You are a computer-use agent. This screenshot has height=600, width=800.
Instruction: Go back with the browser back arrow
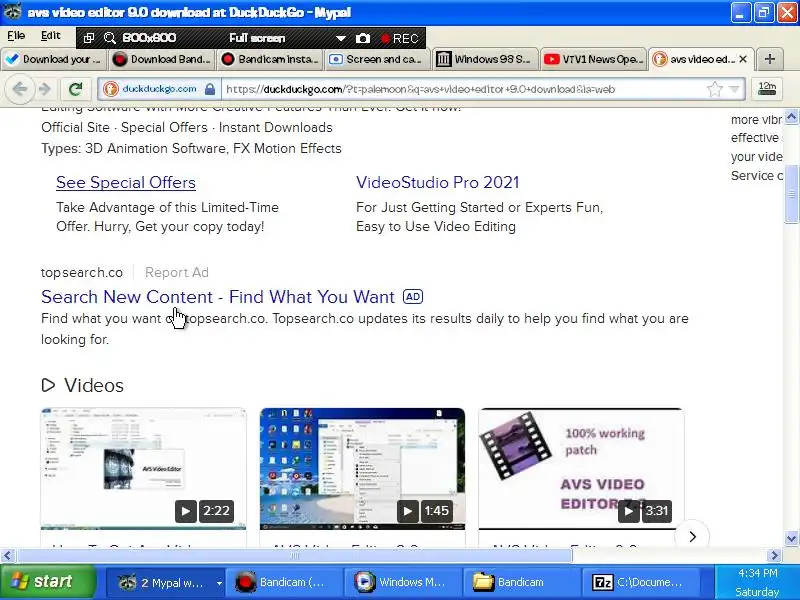pos(19,89)
